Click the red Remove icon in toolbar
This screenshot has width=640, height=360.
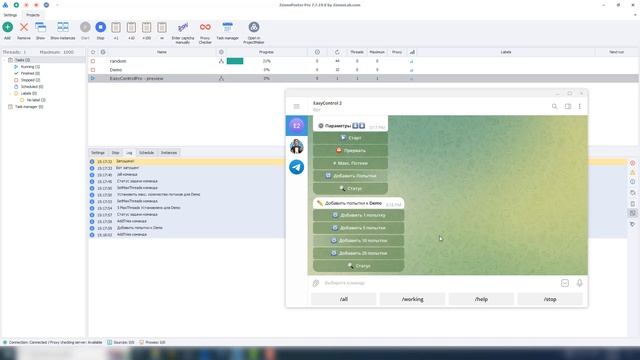24,27
